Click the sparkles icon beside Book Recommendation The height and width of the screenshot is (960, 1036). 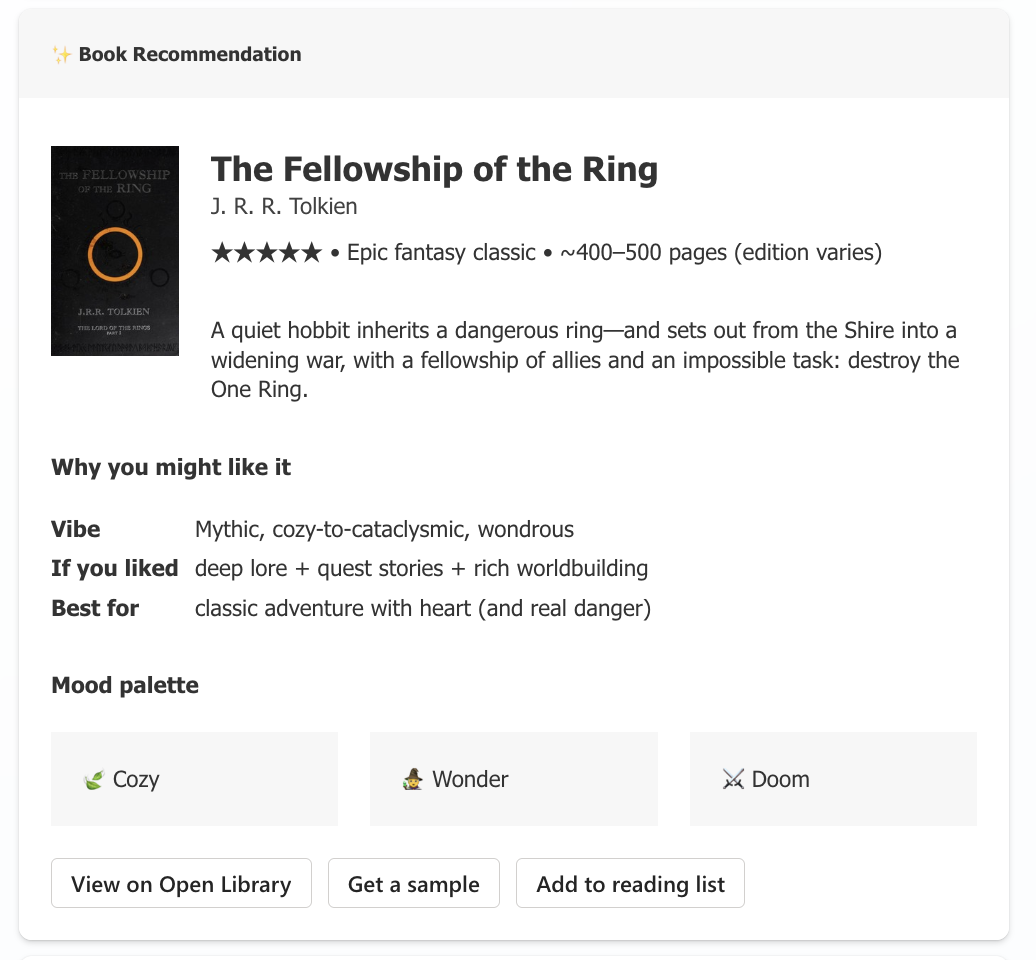[62, 55]
